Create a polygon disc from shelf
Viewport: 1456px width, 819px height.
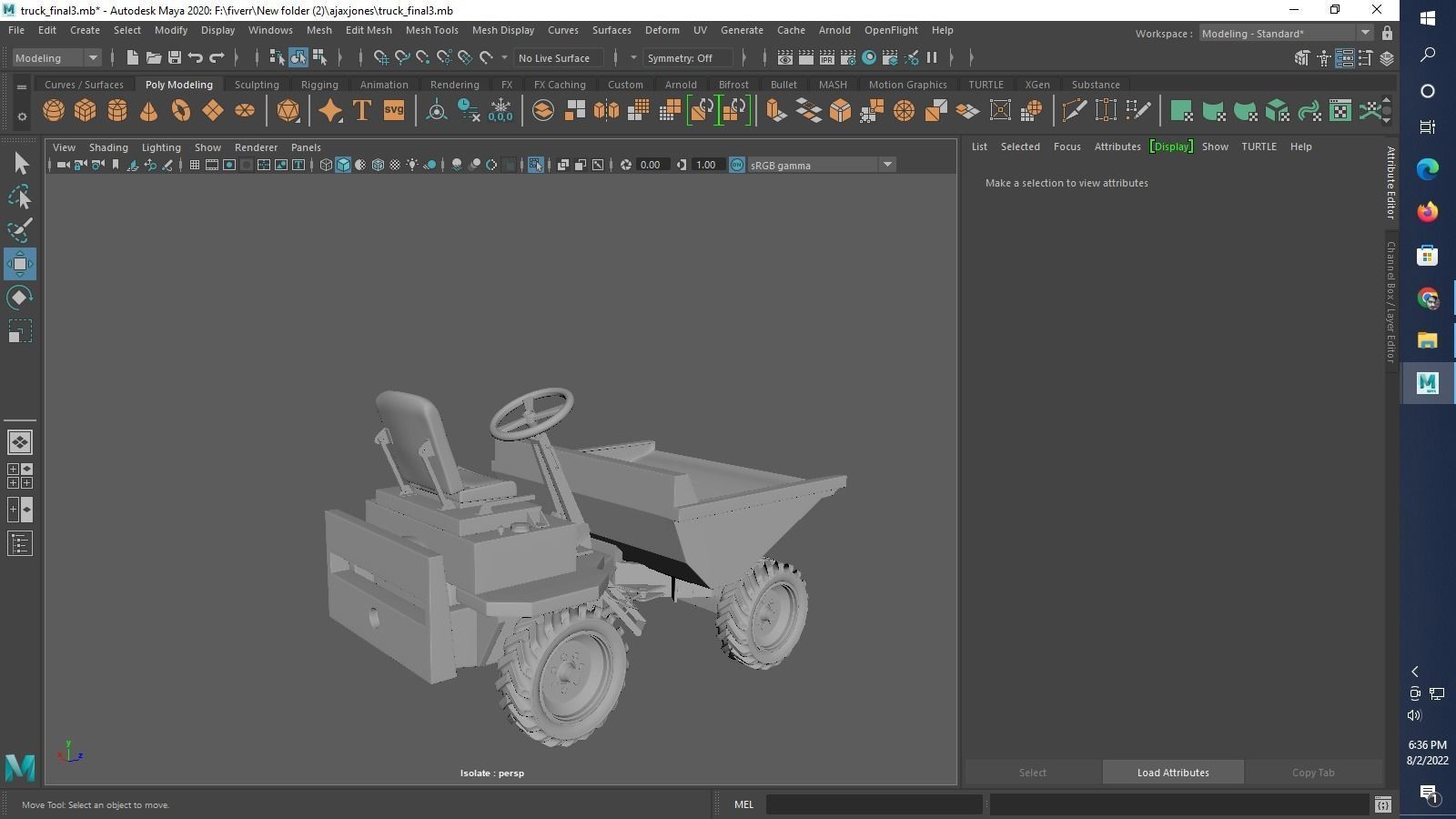click(x=245, y=111)
